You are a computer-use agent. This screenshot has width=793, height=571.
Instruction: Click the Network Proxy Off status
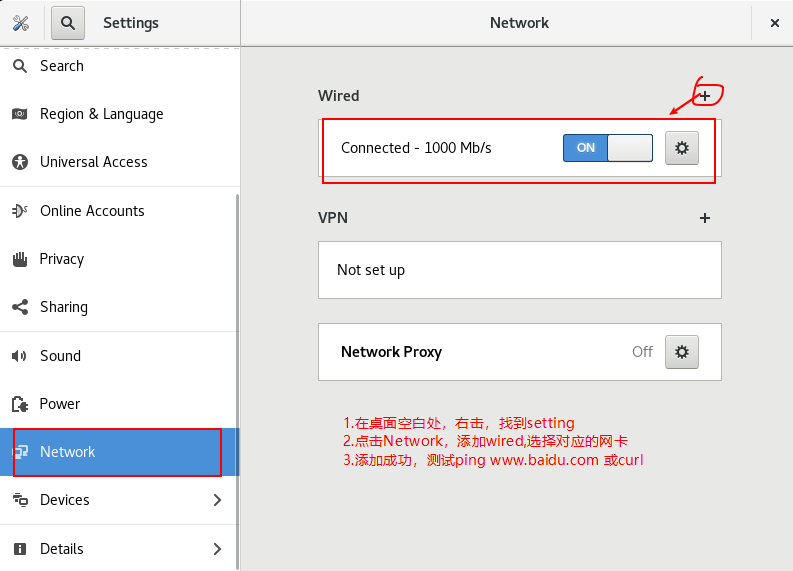(642, 352)
